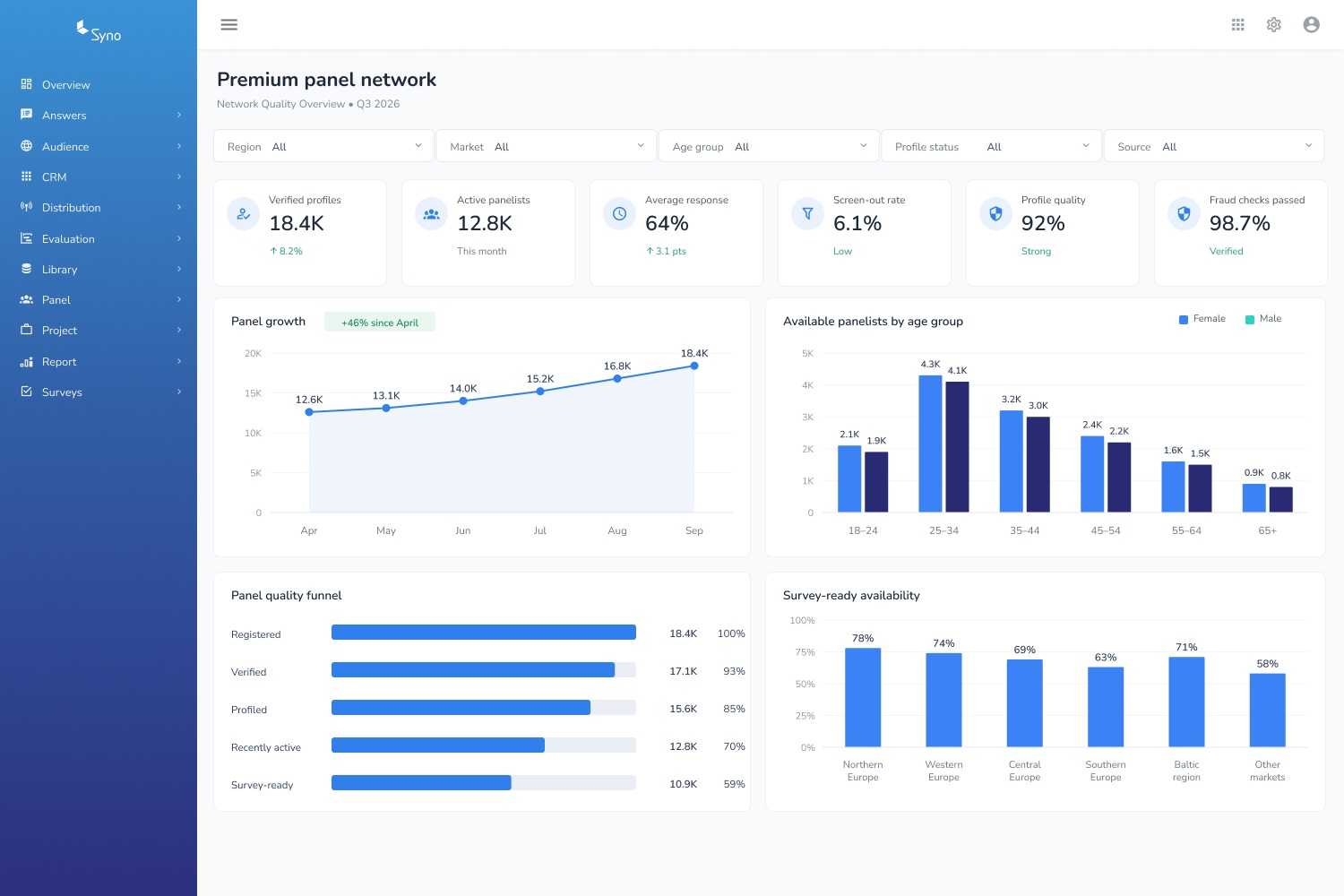
Task: Expand the Answers menu chevron
Action: (179, 115)
